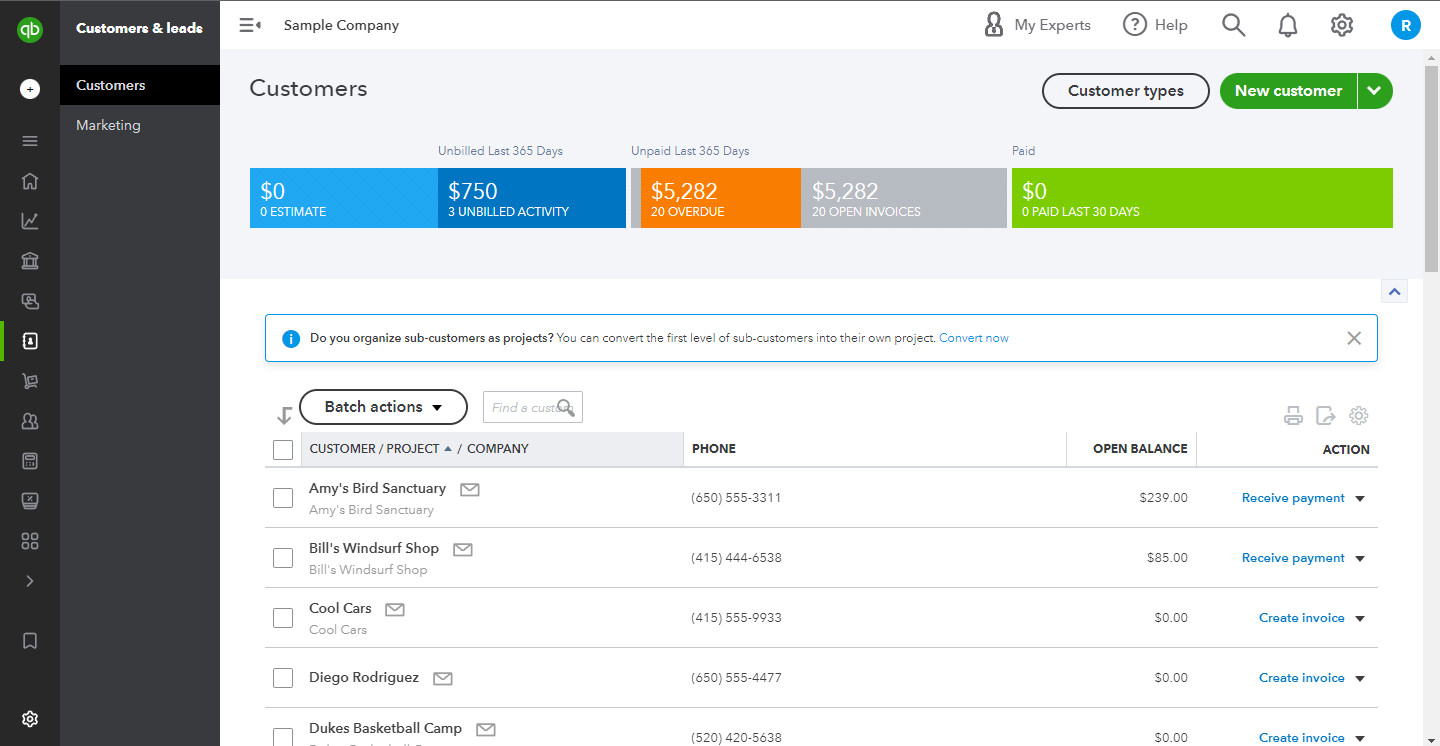Filter by $5,282 Overdue orange tile
The width and height of the screenshot is (1440, 746).
pyautogui.click(x=721, y=198)
